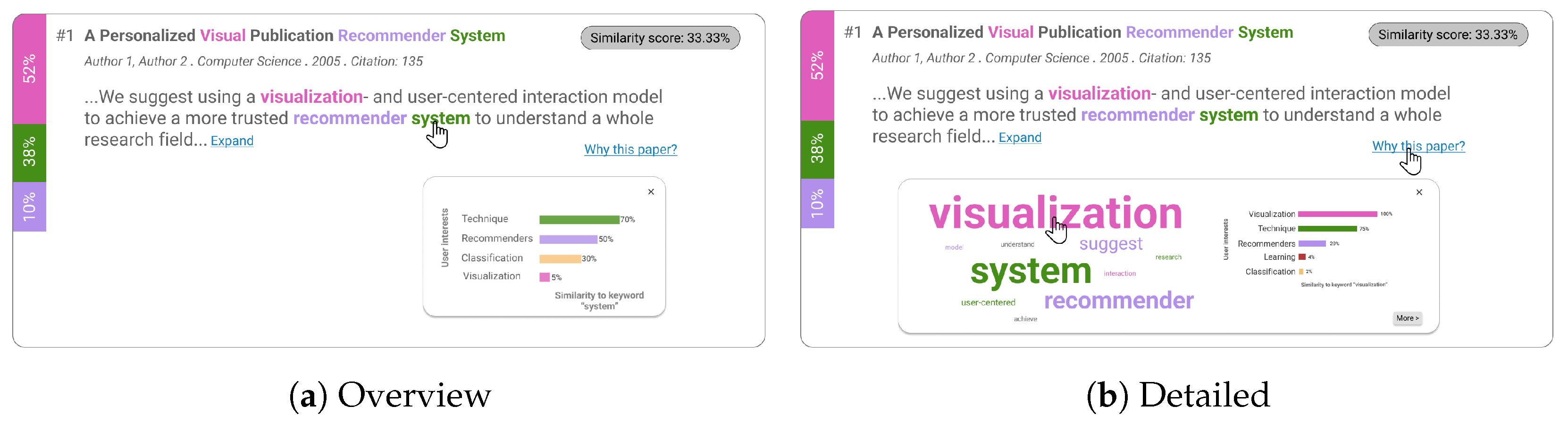Open 'Why this paper?' link in Detailed panel

pos(1417,146)
